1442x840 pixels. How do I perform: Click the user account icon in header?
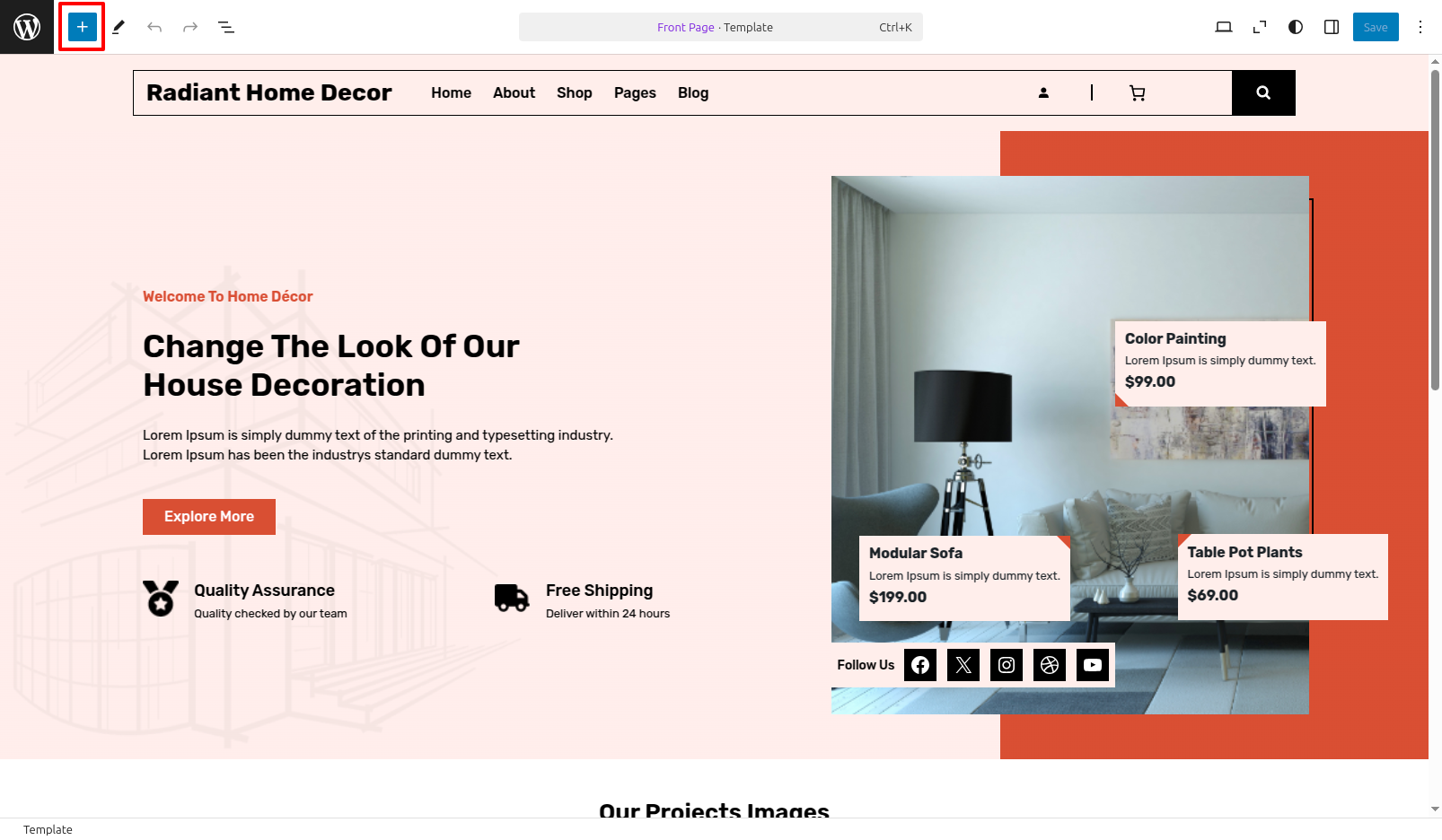point(1043,92)
